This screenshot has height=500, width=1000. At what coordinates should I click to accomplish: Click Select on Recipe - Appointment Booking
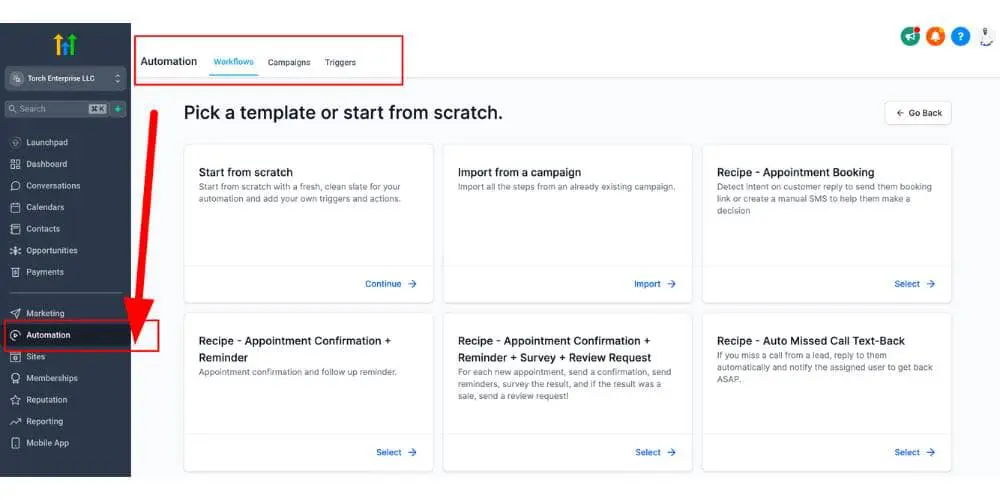[x=914, y=284]
